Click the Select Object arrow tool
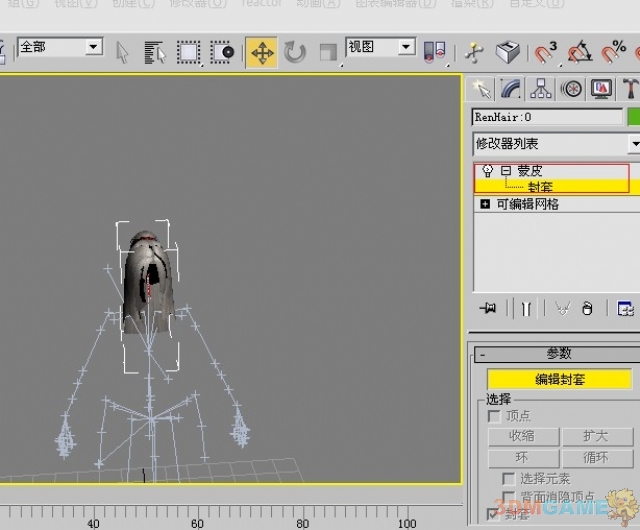640x530 pixels. click(123, 52)
